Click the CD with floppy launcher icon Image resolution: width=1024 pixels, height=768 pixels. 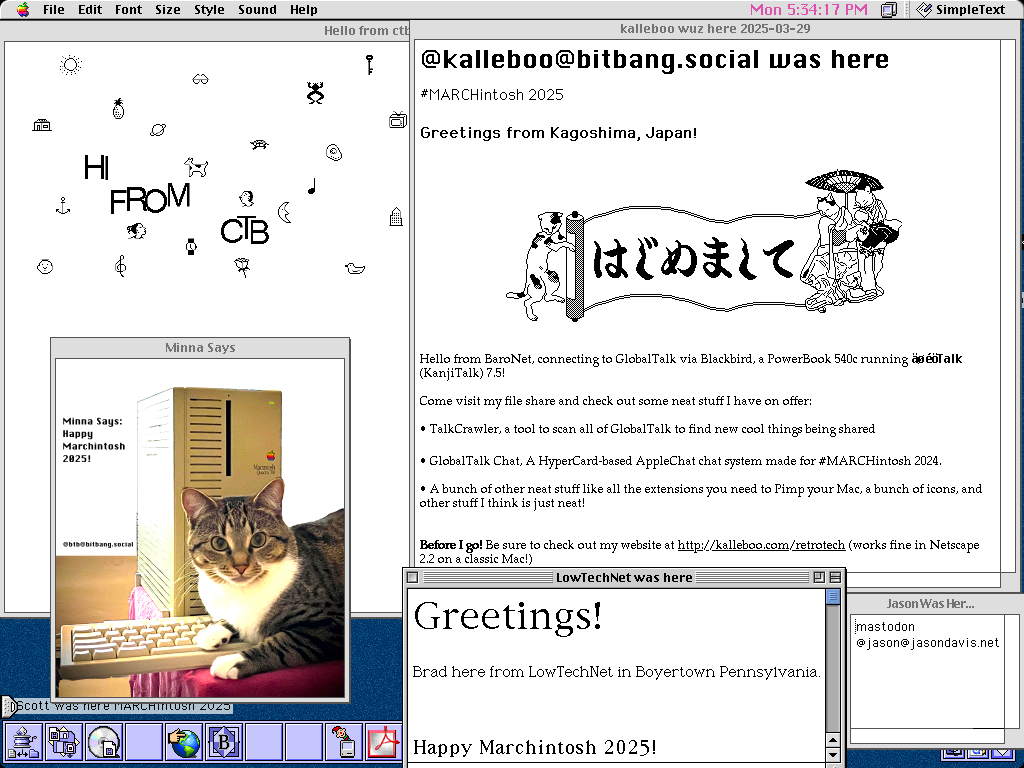[104, 742]
